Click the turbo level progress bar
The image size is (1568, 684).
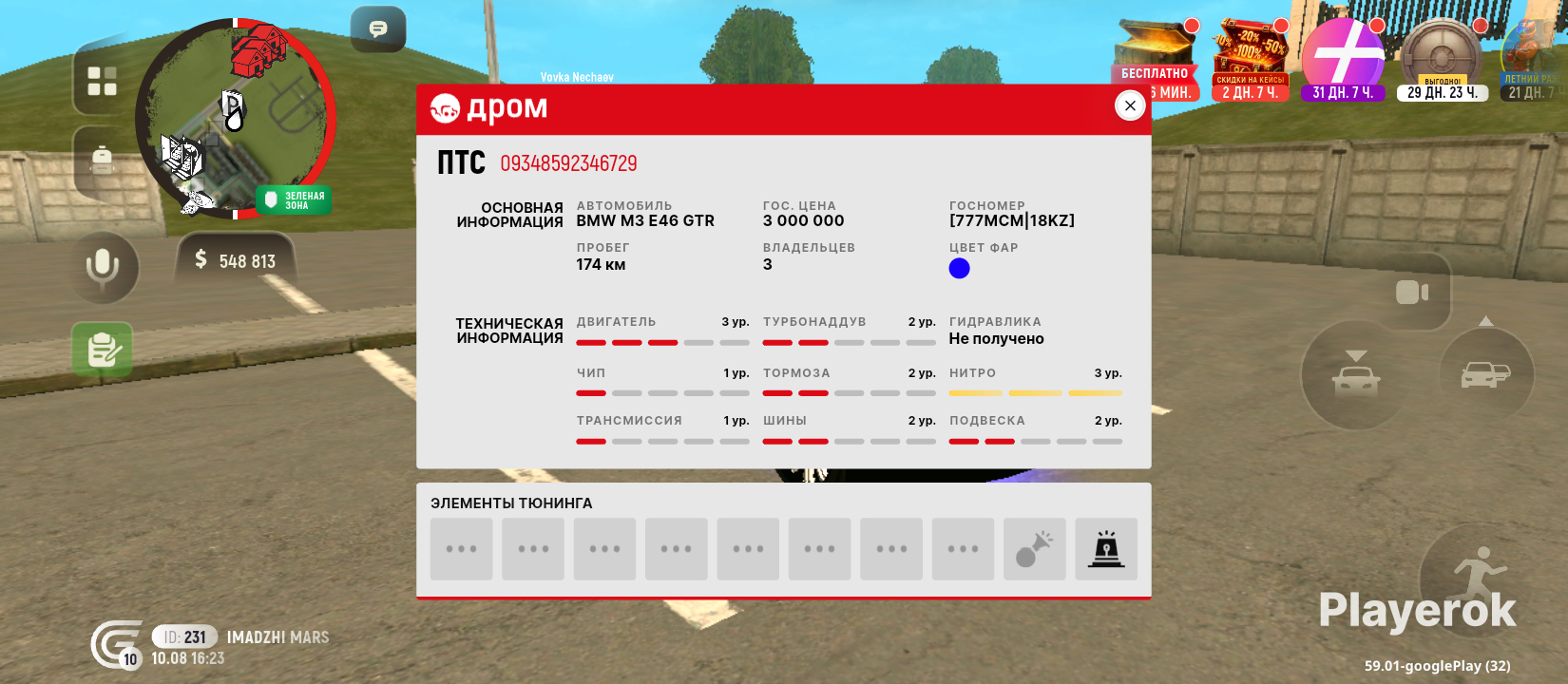[850, 342]
